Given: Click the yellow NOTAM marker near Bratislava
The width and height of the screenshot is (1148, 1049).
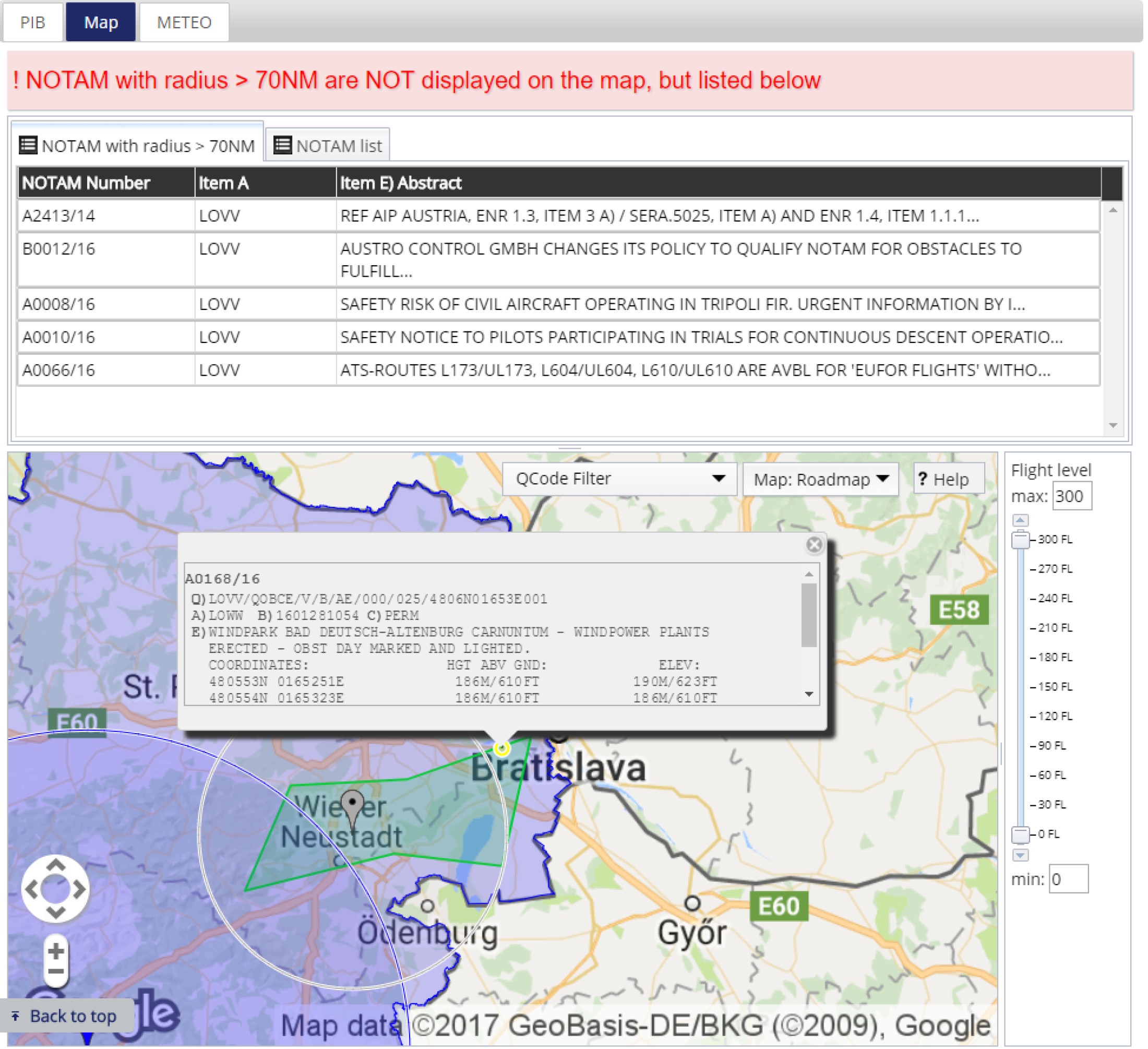Looking at the screenshot, I should (501, 748).
